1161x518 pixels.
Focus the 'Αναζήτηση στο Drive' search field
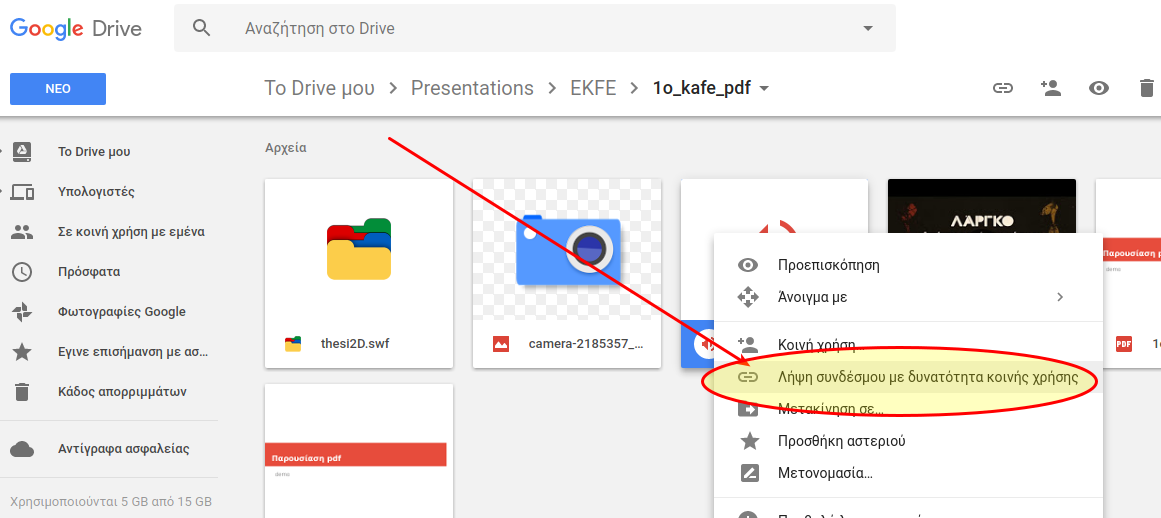535,28
